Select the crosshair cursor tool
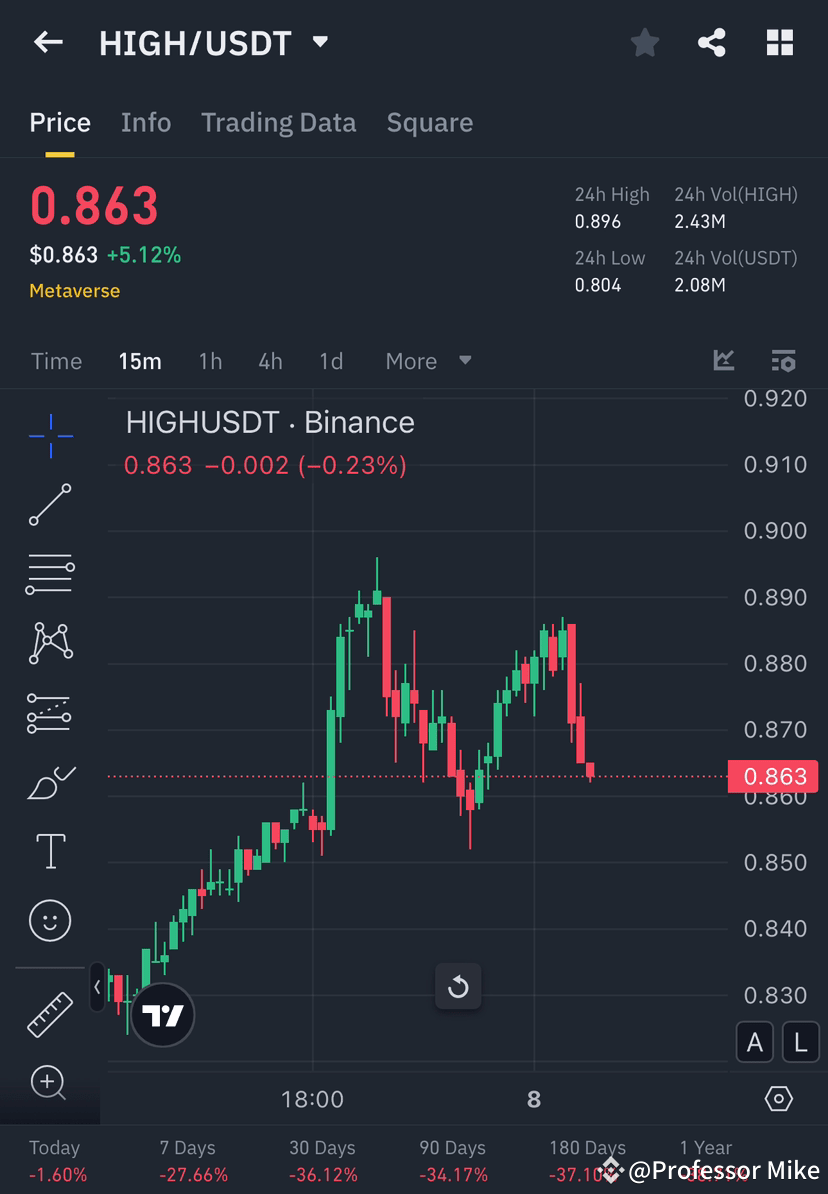Image resolution: width=828 pixels, height=1194 pixels. 50,435
